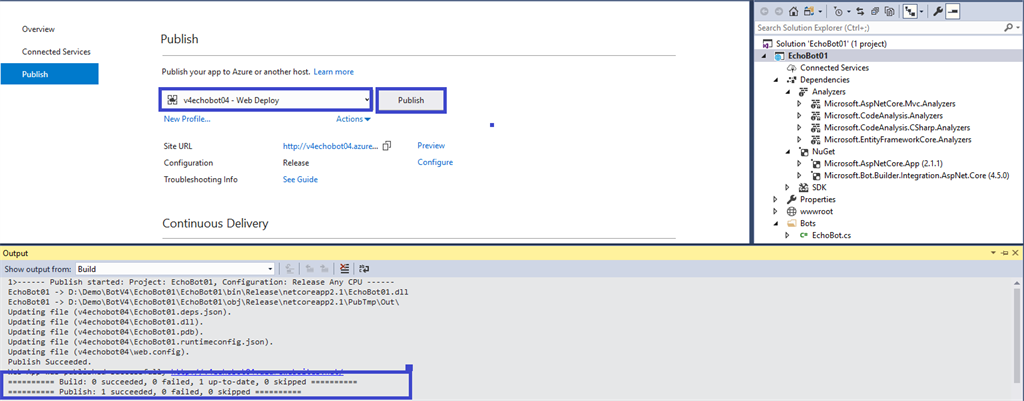Open the views switch dropdown arrow
Screen dimensions: 1024x401
pos(820,12)
